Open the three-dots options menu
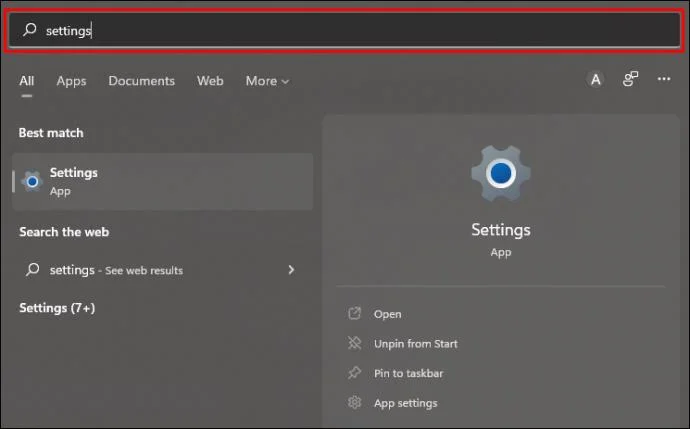Screen dimensions: 690x429 [664, 79]
